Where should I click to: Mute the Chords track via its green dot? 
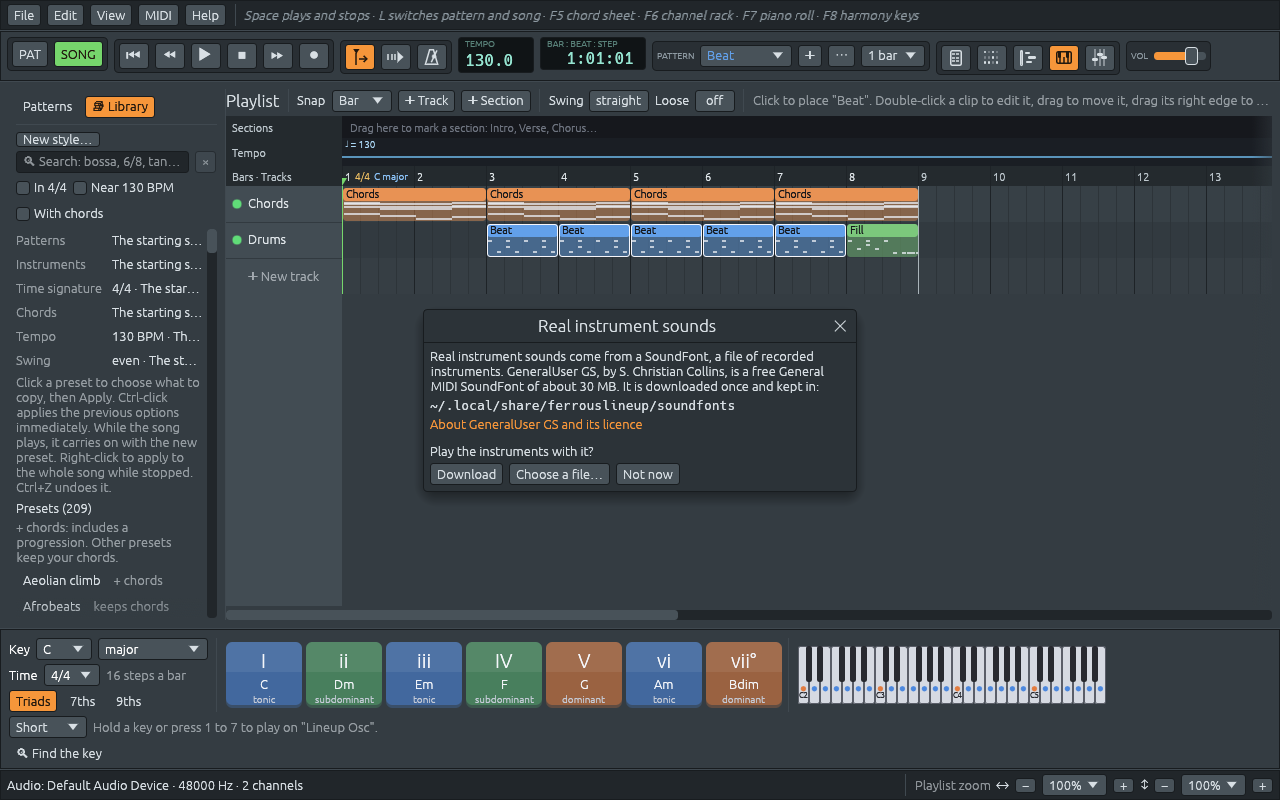237,204
